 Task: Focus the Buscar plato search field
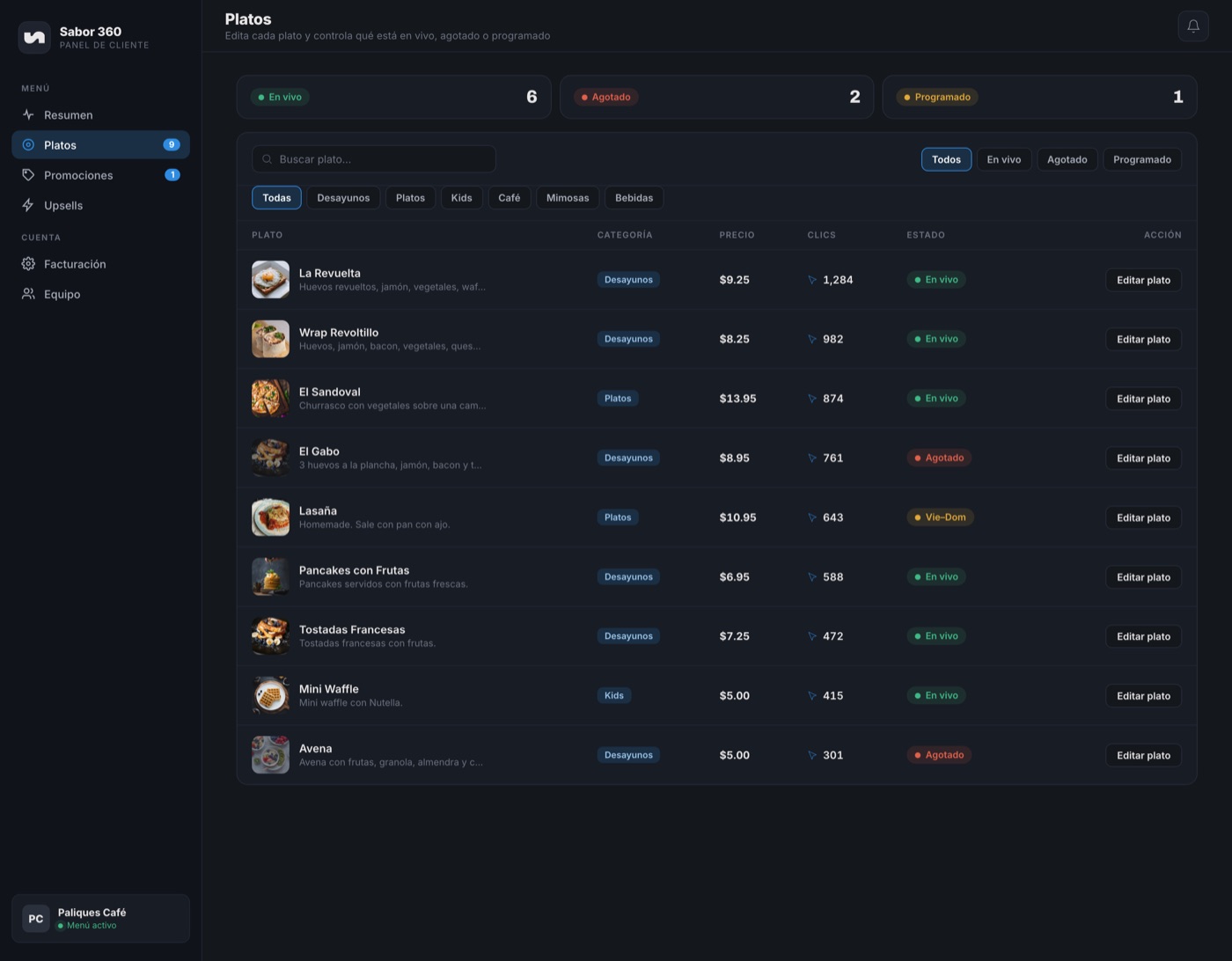pyautogui.click(x=374, y=159)
